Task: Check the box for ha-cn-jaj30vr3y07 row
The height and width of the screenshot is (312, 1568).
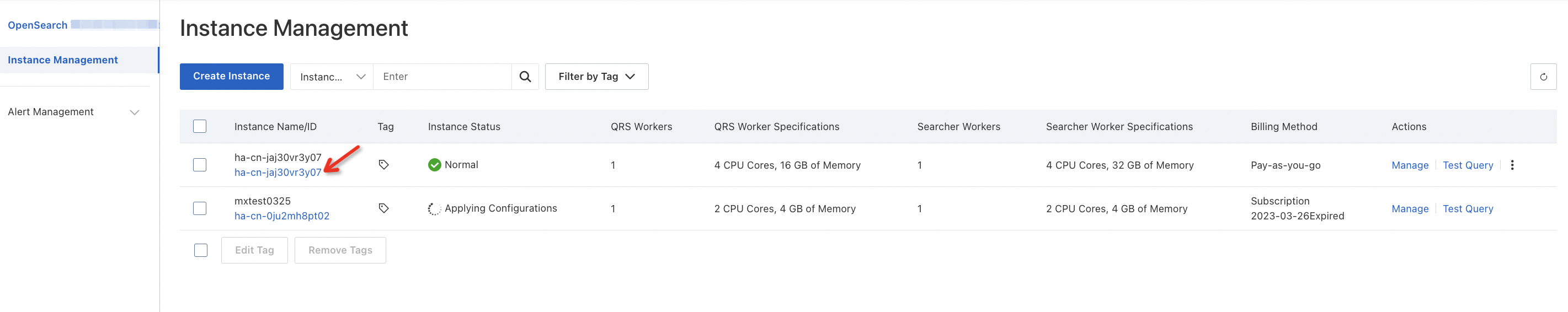Action: 200,165
